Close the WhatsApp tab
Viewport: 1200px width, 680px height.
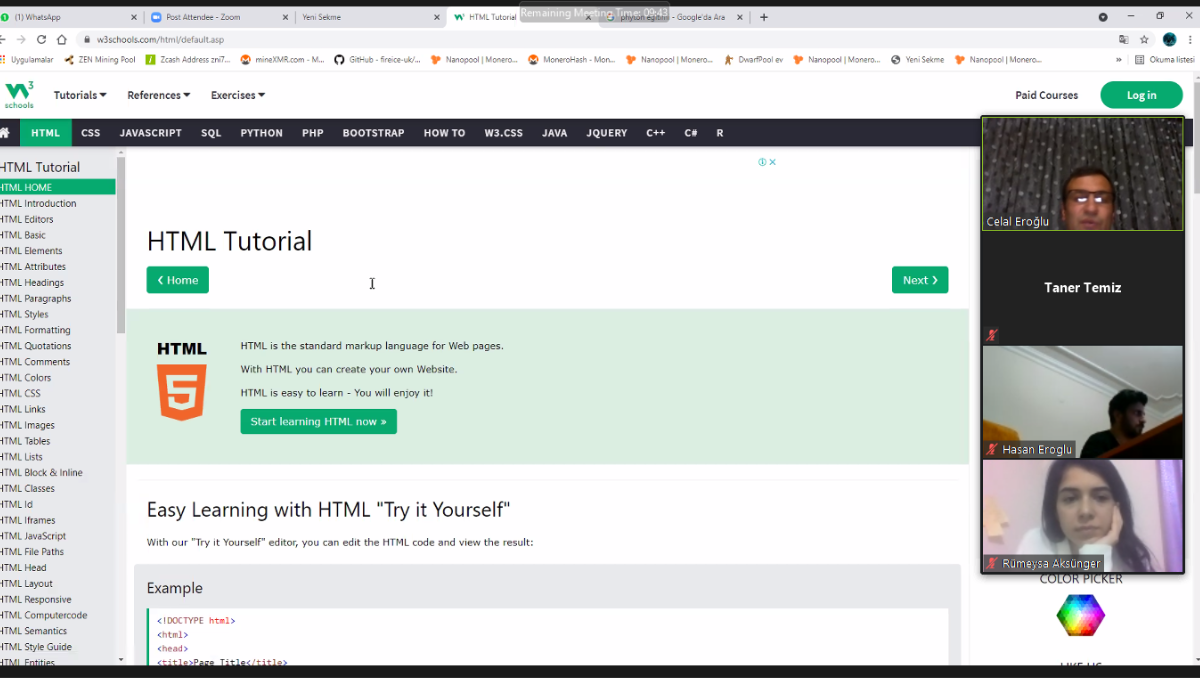135,17
